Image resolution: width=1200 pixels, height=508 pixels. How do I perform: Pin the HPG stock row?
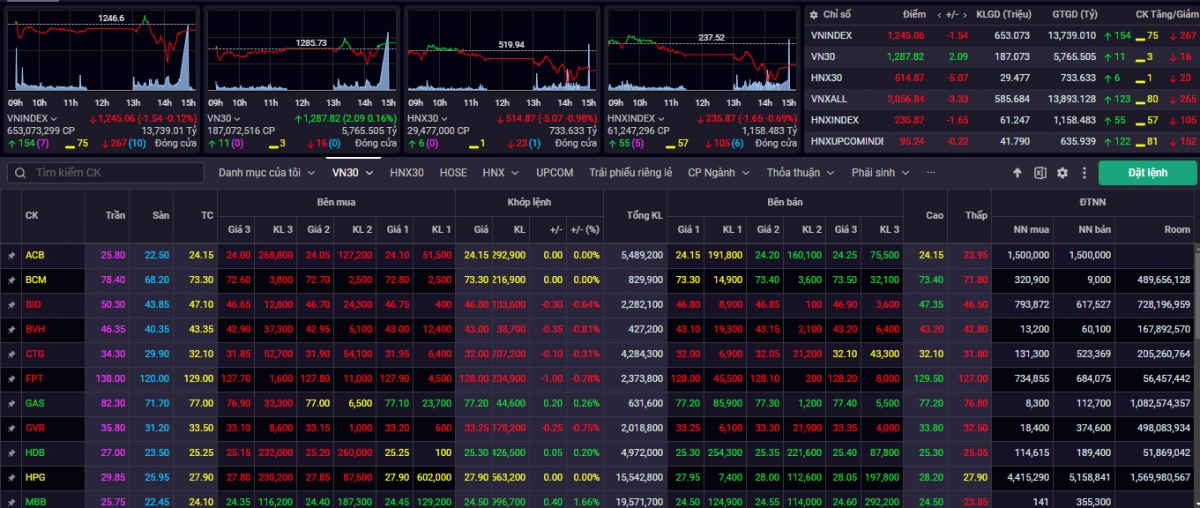tap(11, 477)
